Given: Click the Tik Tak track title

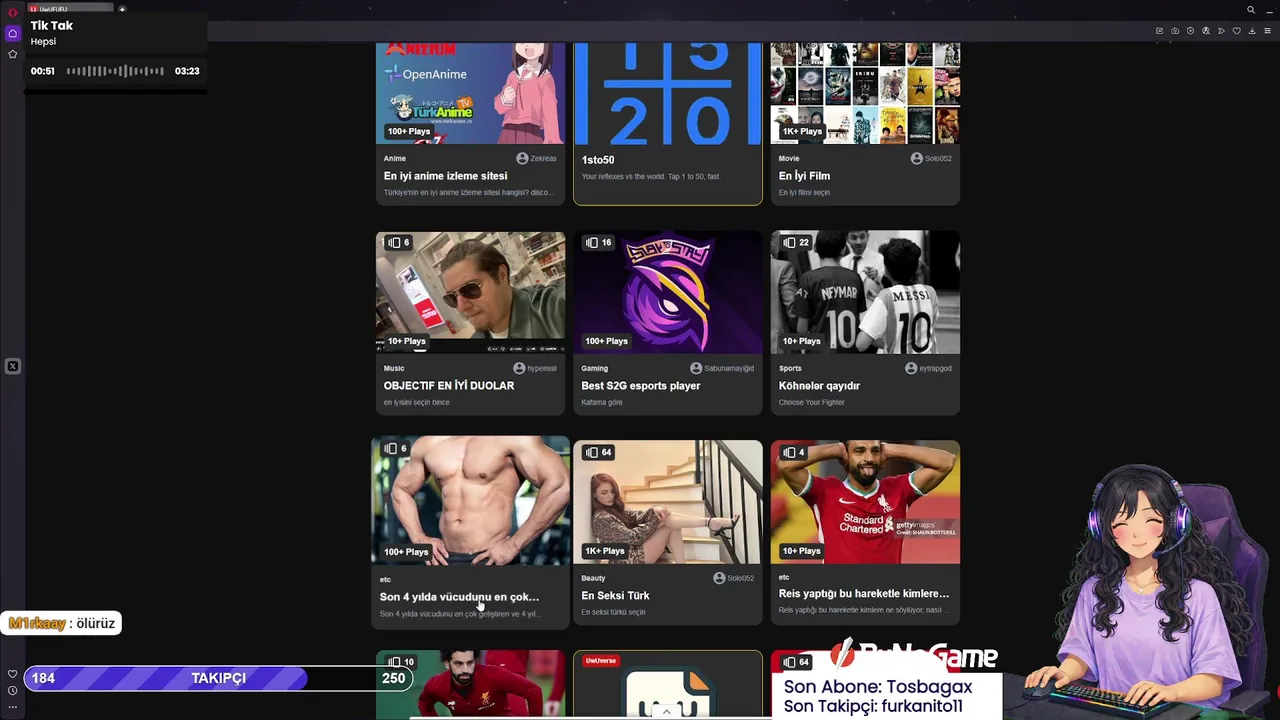Looking at the screenshot, I should (51, 26).
